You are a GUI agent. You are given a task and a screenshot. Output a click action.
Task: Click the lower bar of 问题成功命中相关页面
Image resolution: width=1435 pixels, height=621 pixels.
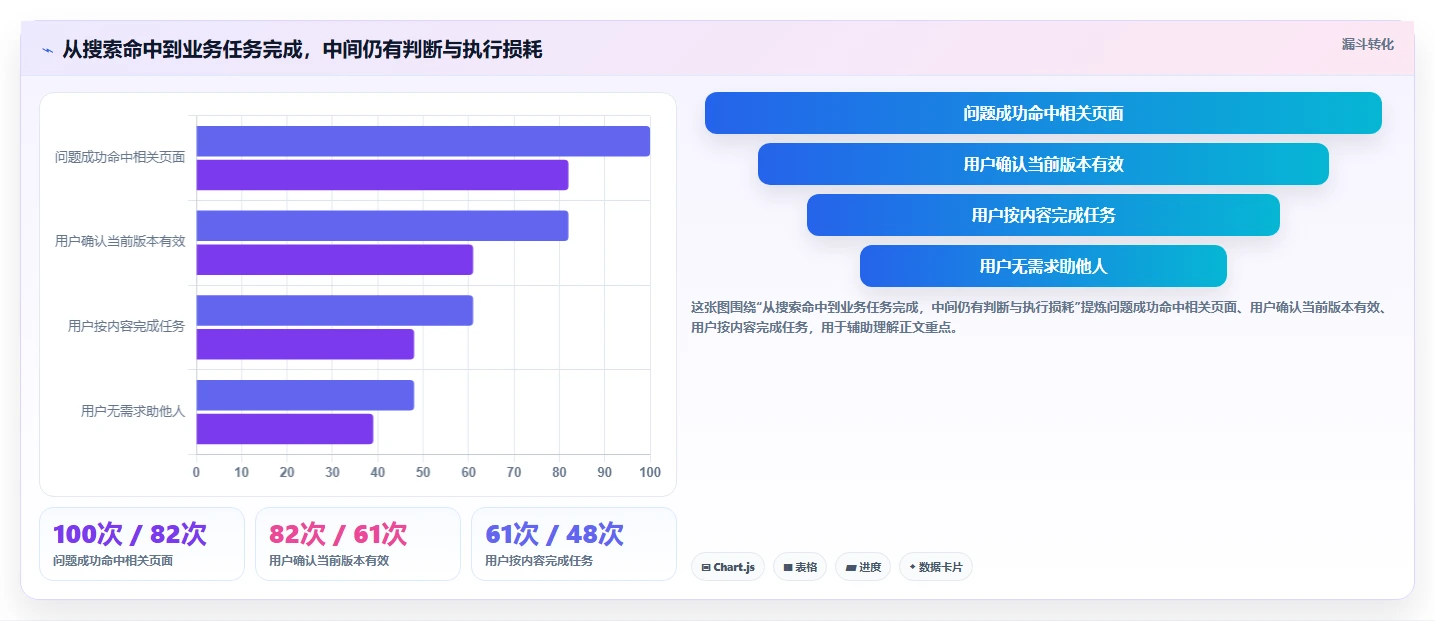click(x=382, y=175)
